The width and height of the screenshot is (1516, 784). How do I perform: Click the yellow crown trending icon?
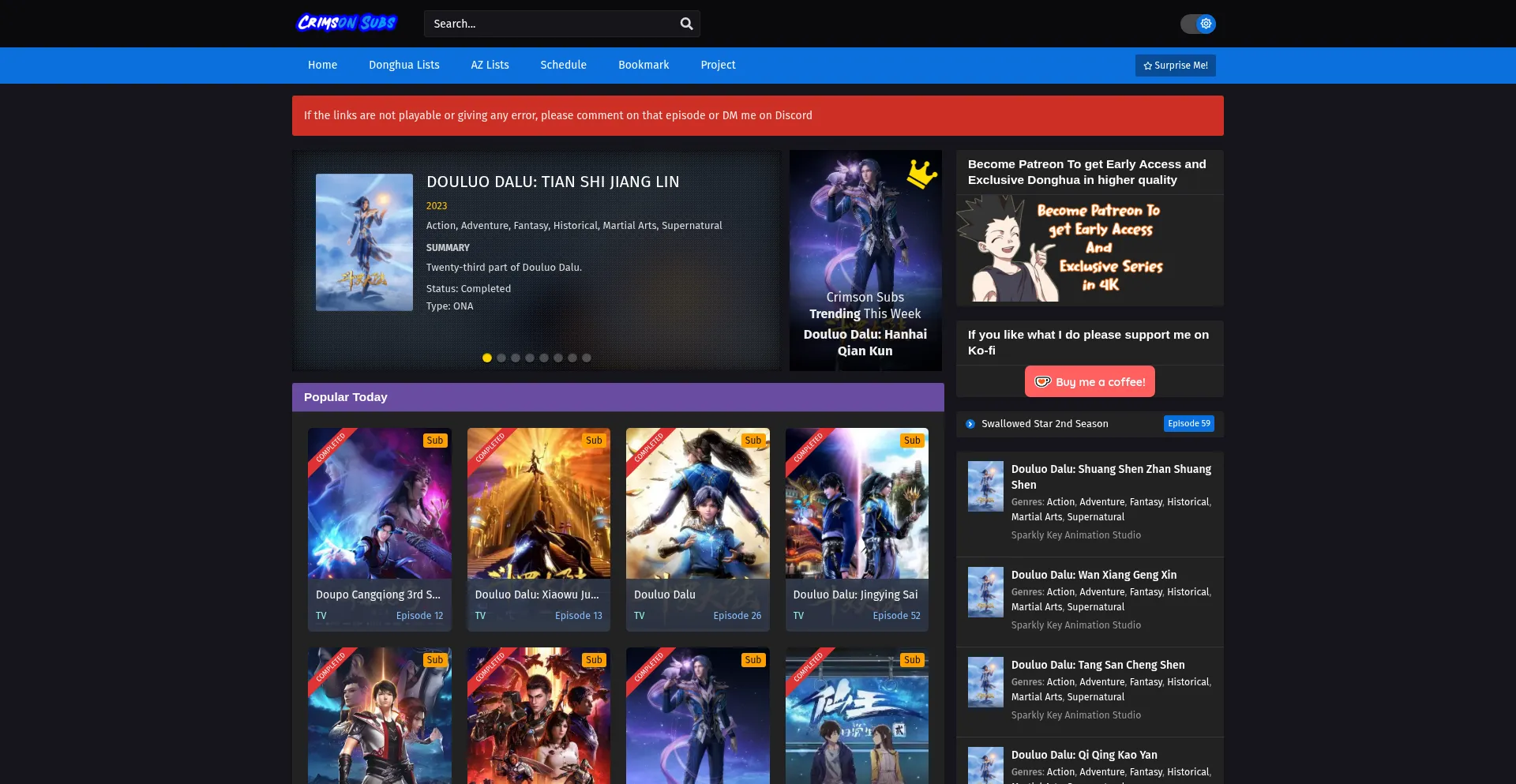[921, 174]
